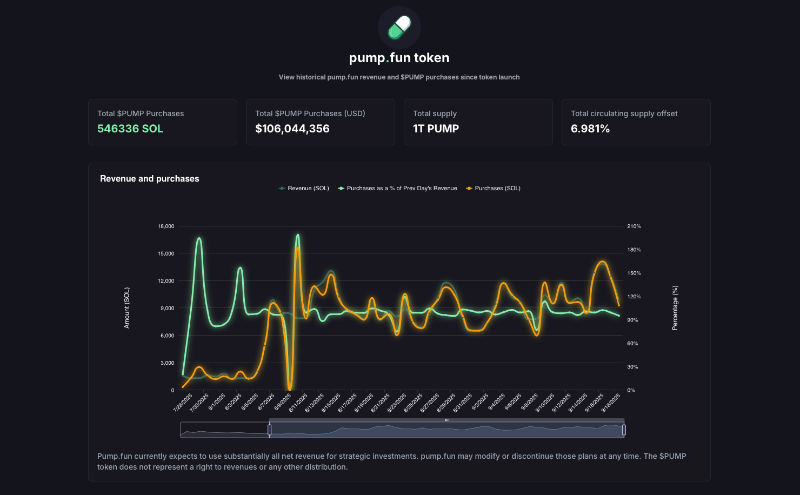Click the "3,000" left axis label

[x=167, y=363]
